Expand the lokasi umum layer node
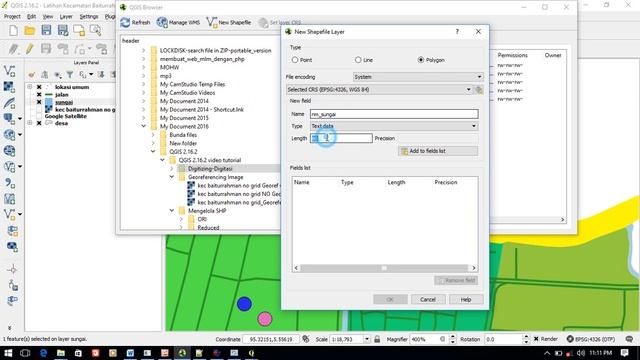The width and height of the screenshot is (640, 360). tap(29, 87)
